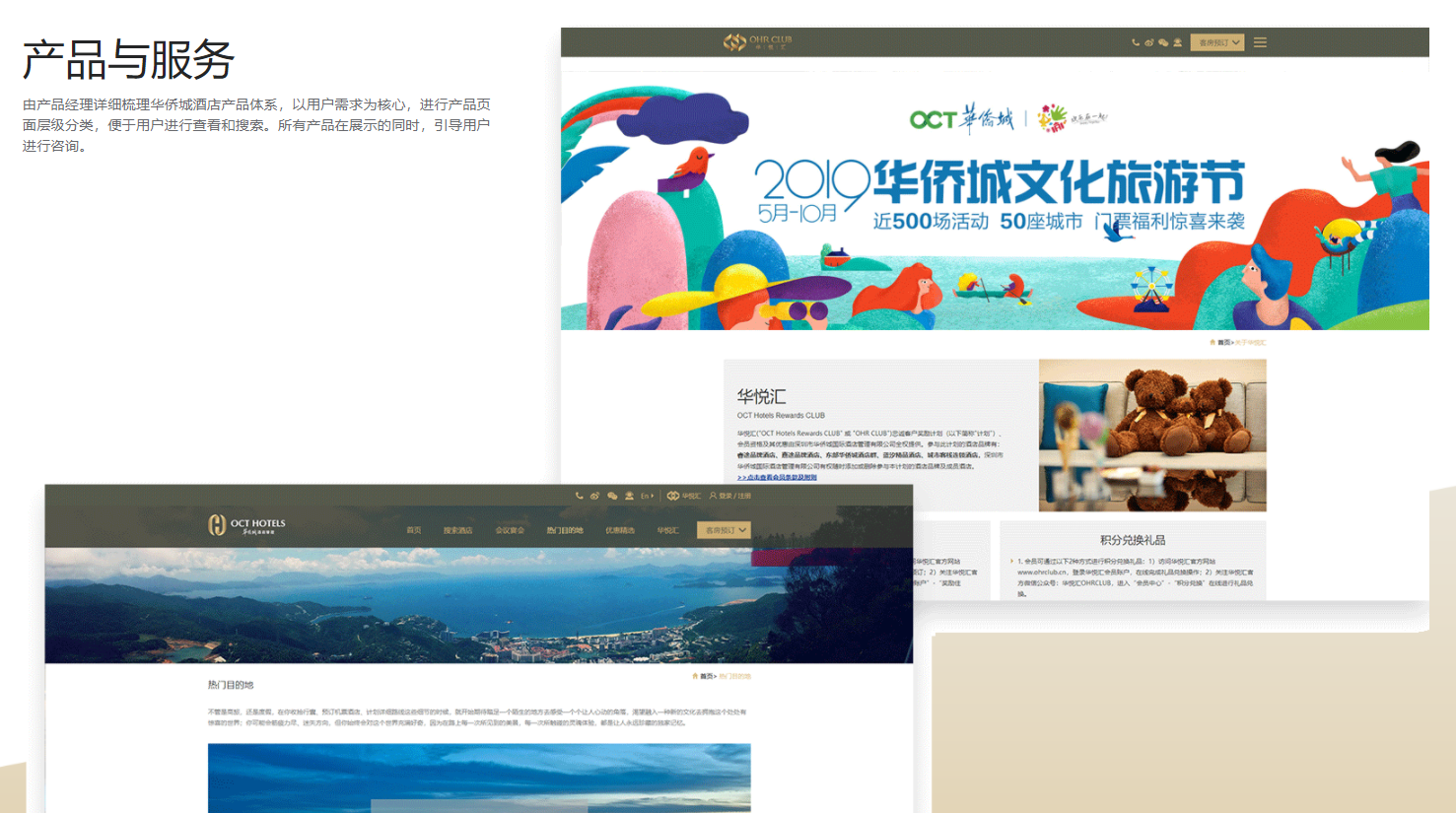Viewport: 1456px width, 813px height.
Task: Click the 登录 / 注册 link
Action: (x=730, y=496)
